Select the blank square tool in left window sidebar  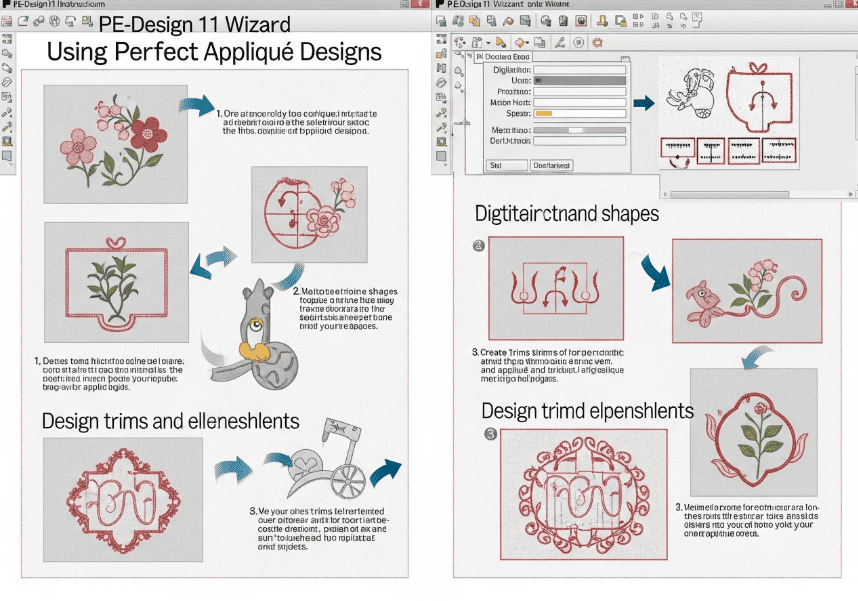click(7, 156)
